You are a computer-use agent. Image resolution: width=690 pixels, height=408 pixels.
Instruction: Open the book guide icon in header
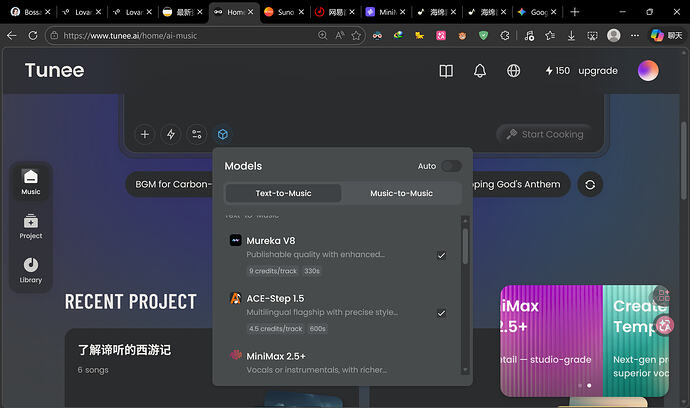[x=446, y=71]
